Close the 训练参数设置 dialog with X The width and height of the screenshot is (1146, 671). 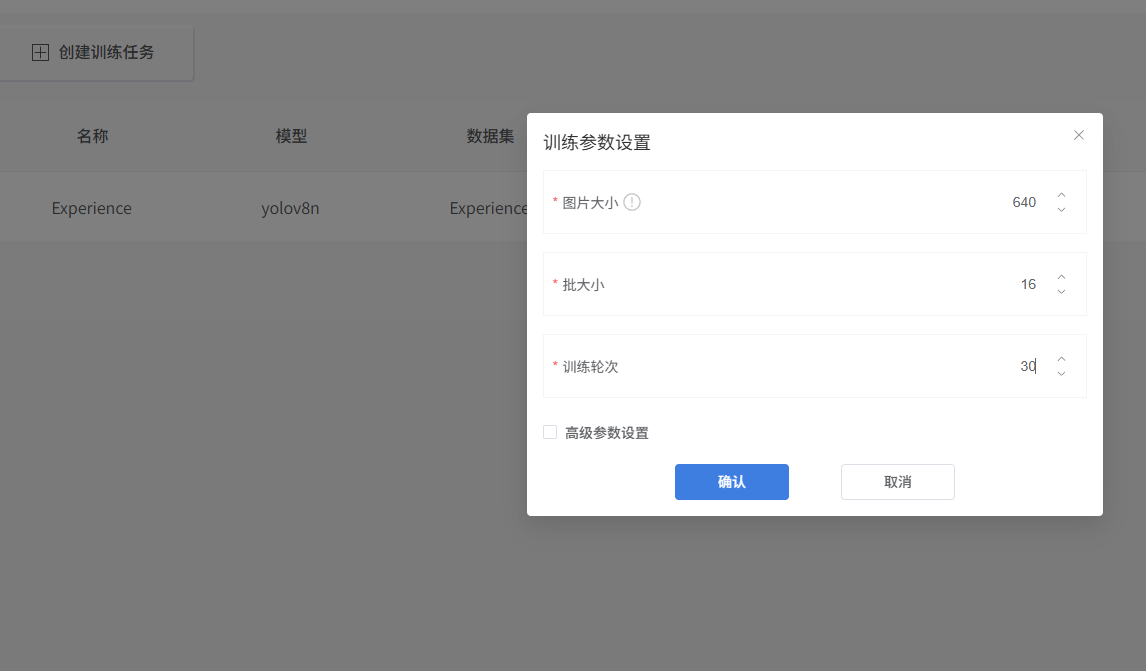pyautogui.click(x=1078, y=135)
